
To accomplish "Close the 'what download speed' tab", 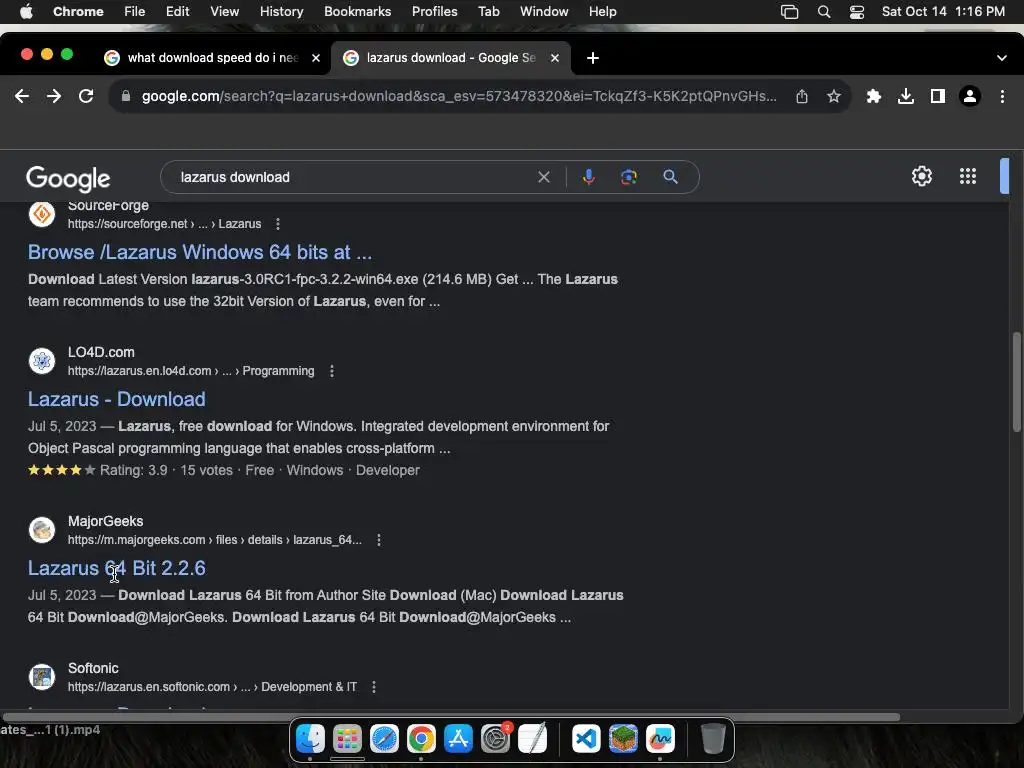I will pos(315,58).
